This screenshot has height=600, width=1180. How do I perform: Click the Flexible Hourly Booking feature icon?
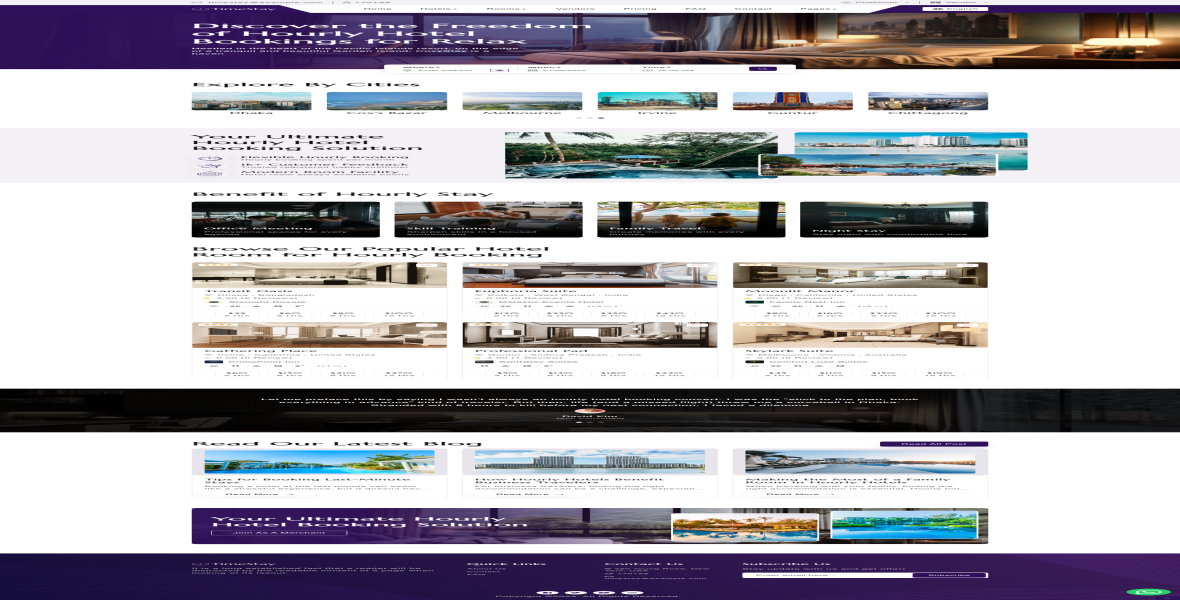tap(209, 158)
